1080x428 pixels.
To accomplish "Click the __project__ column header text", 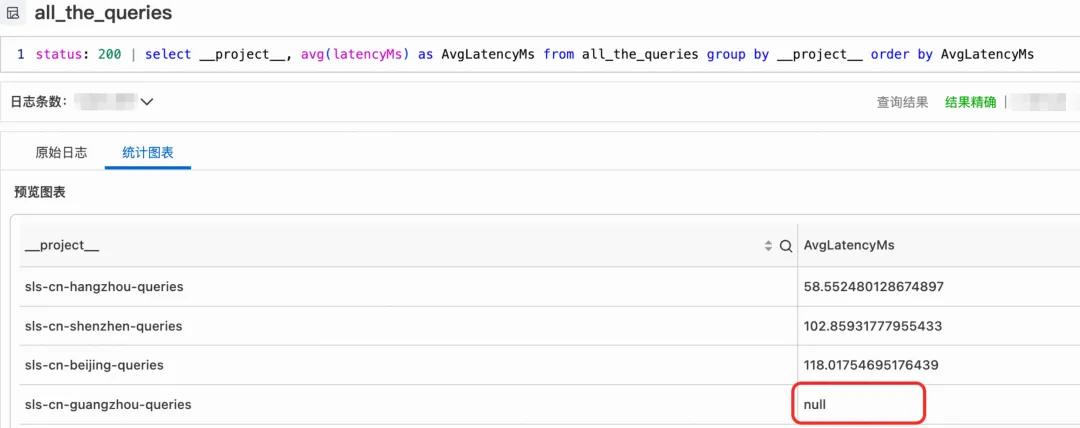I will [62, 246].
